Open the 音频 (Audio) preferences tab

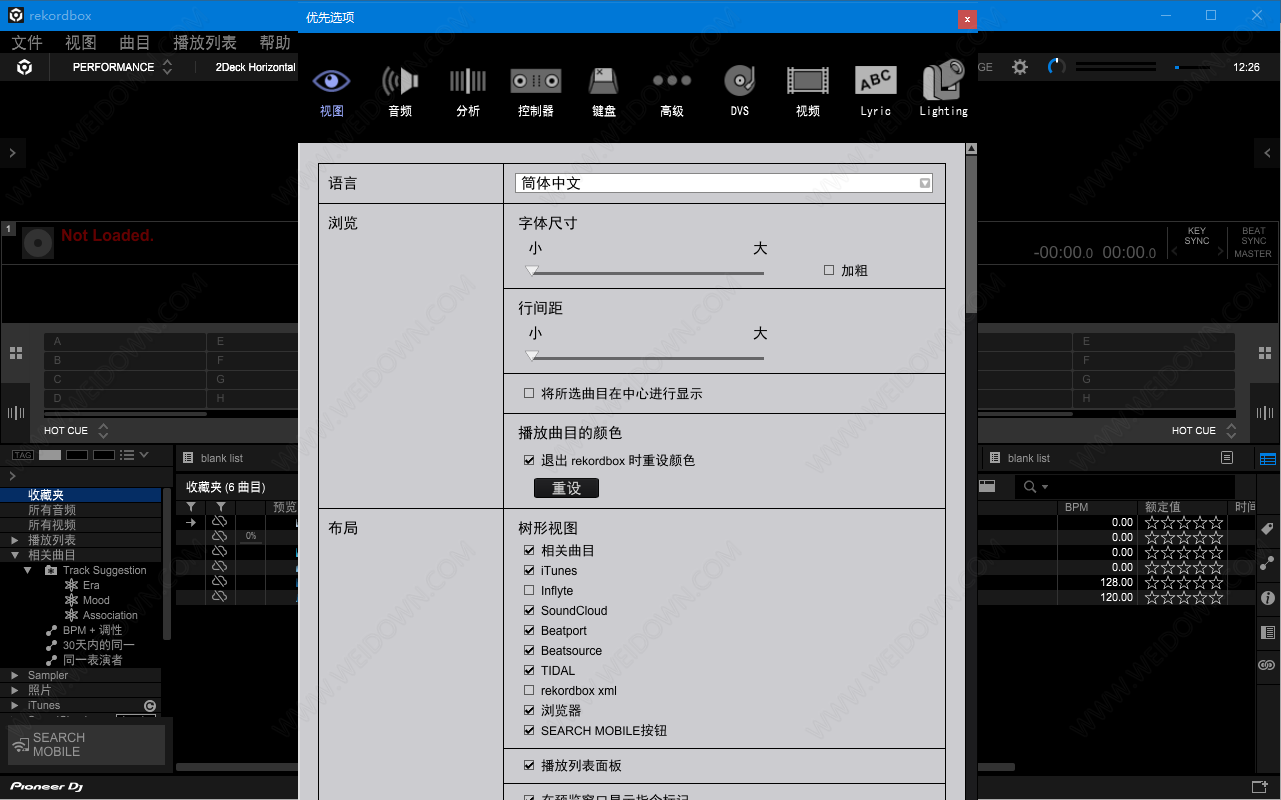pyautogui.click(x=400, y=90)
